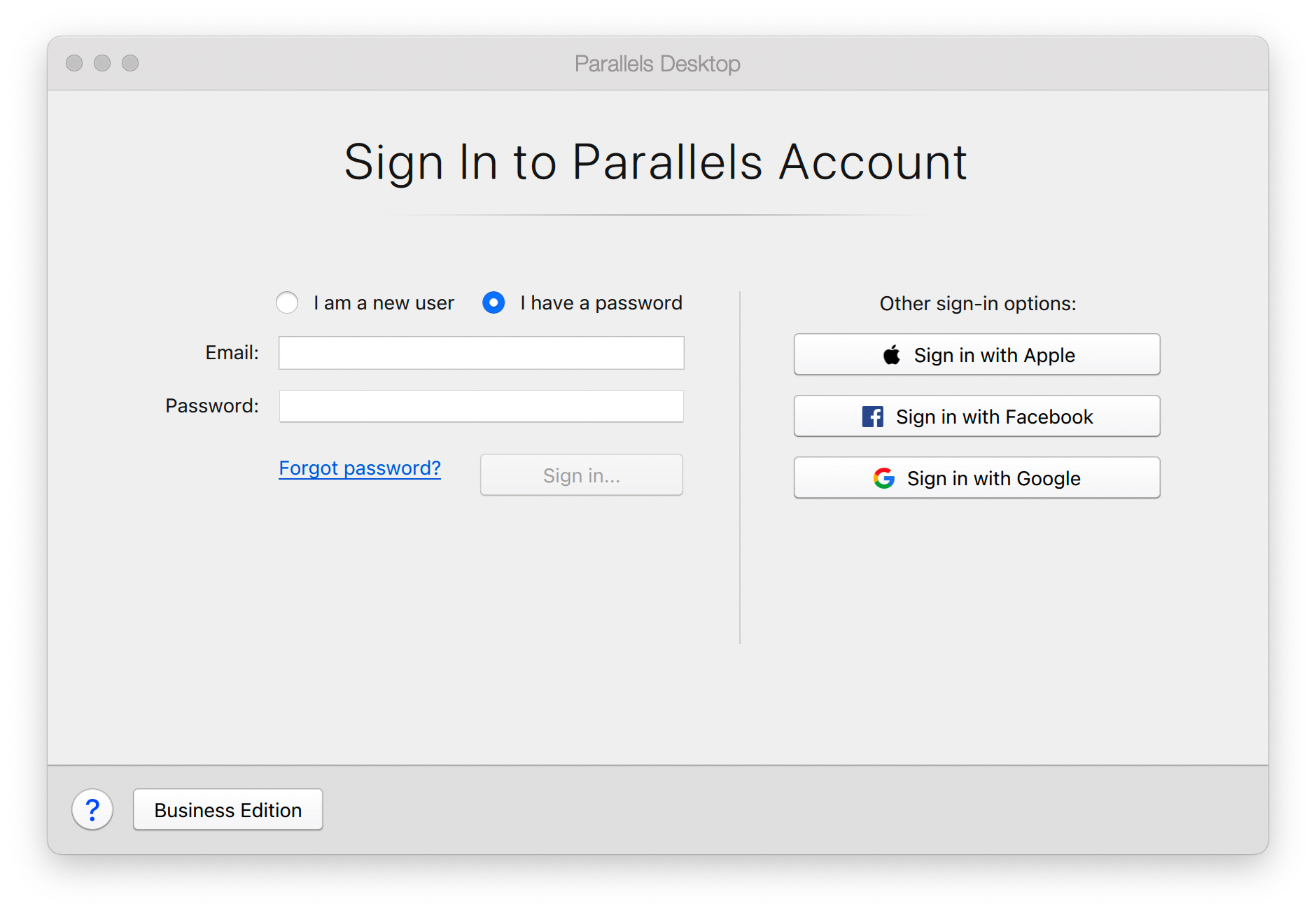
Task: Click the 'I am a new user' label text
Action: coord(384,303)
